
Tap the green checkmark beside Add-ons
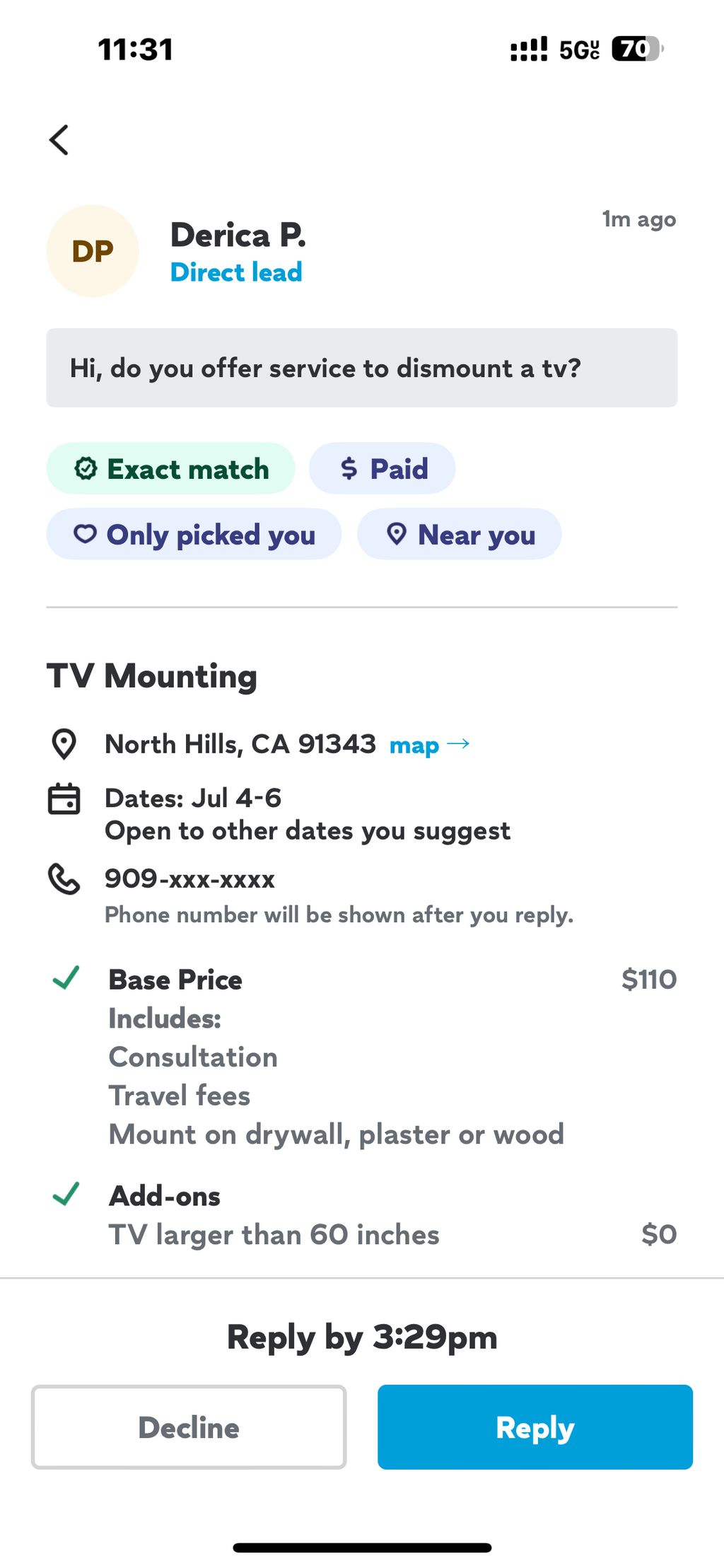pyautogui.click(x=66, y=1195)
